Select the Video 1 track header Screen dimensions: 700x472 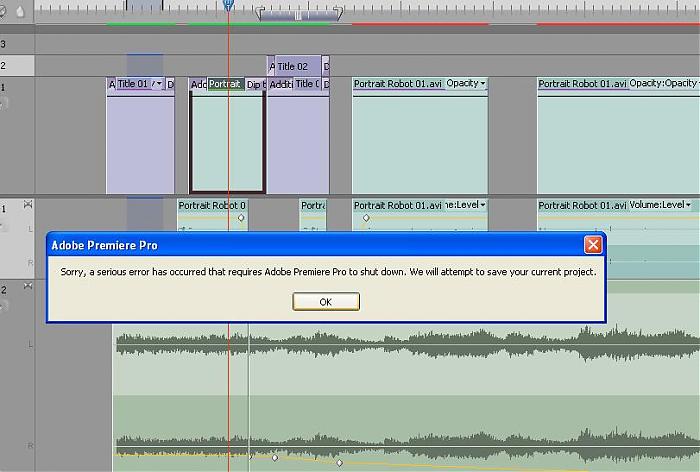pyautogui.click(x=17, y=136)
